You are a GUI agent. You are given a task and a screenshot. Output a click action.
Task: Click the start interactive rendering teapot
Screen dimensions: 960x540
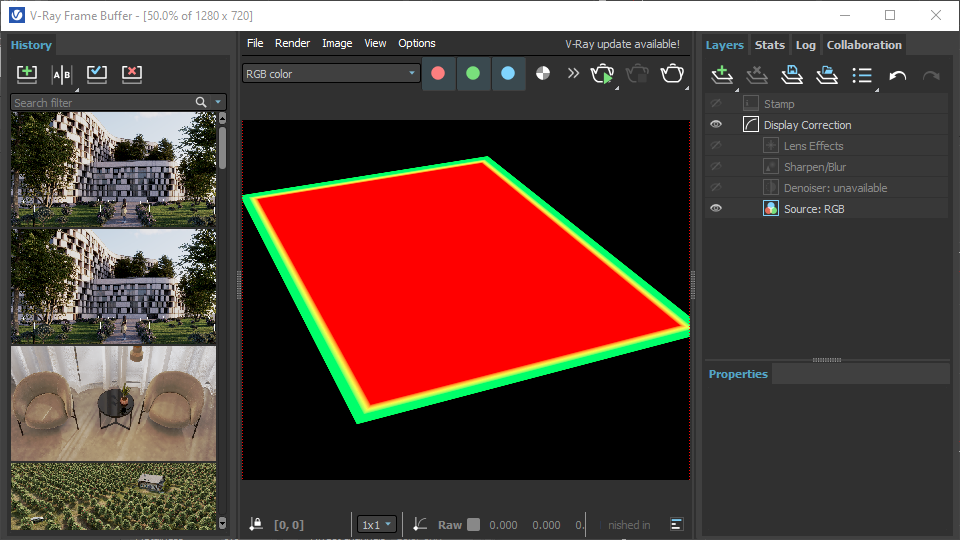pyautogui.click(x=602, y=74)
